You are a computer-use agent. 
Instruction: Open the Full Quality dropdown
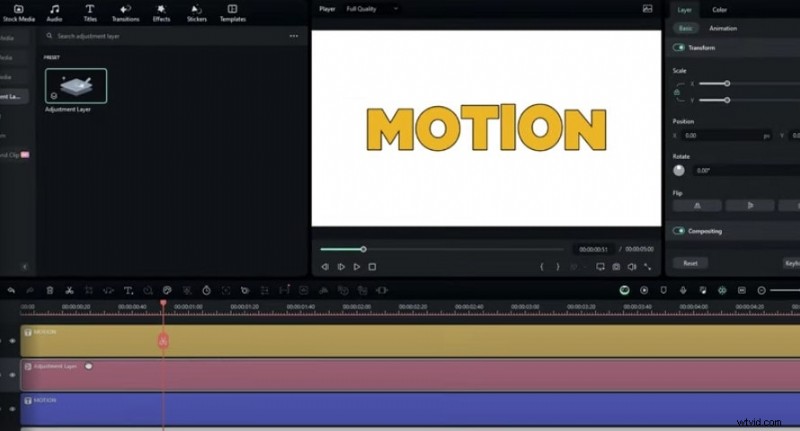(372, 9)
